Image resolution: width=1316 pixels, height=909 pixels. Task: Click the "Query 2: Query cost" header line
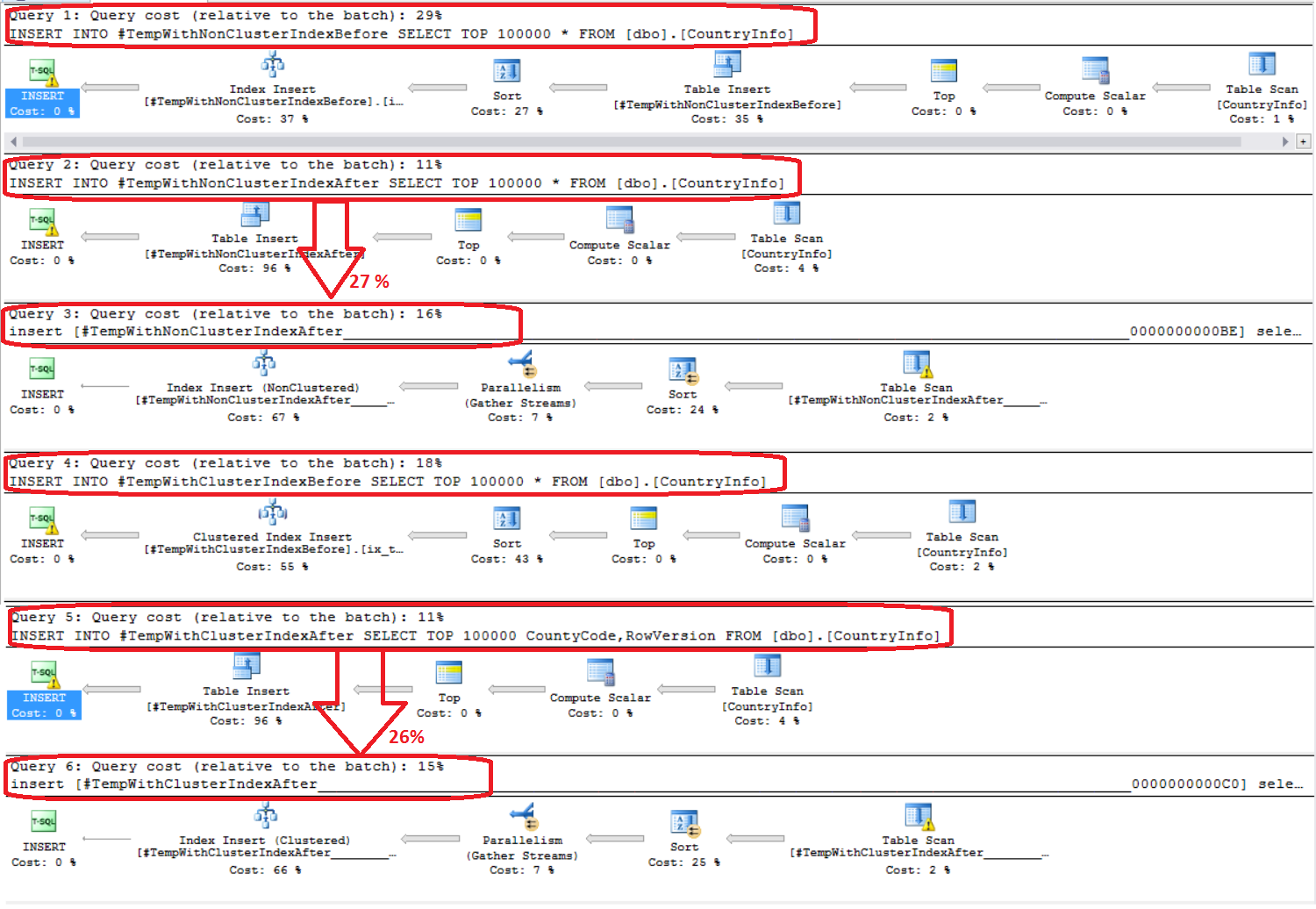225,165
